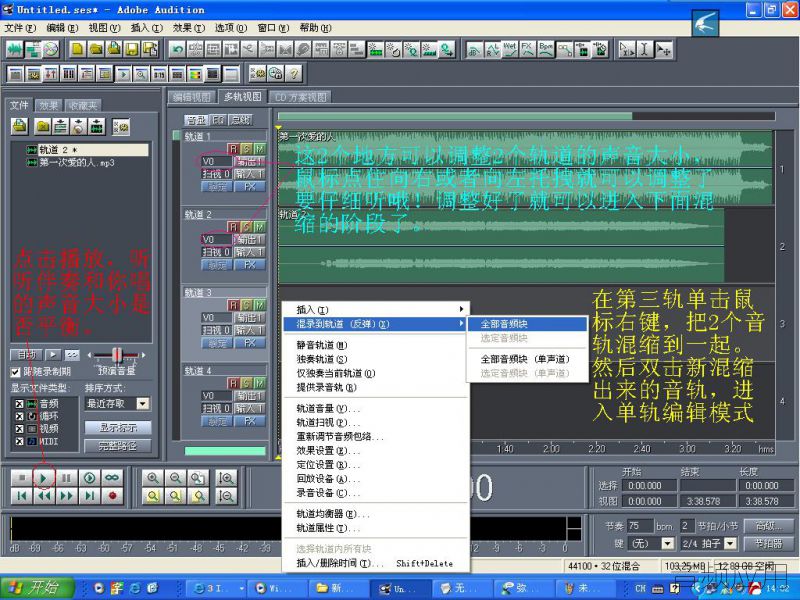Screen dimensions: 800x600
Task: Click the undo arrow toolbar icon
Action: click(x=178, y=49)
